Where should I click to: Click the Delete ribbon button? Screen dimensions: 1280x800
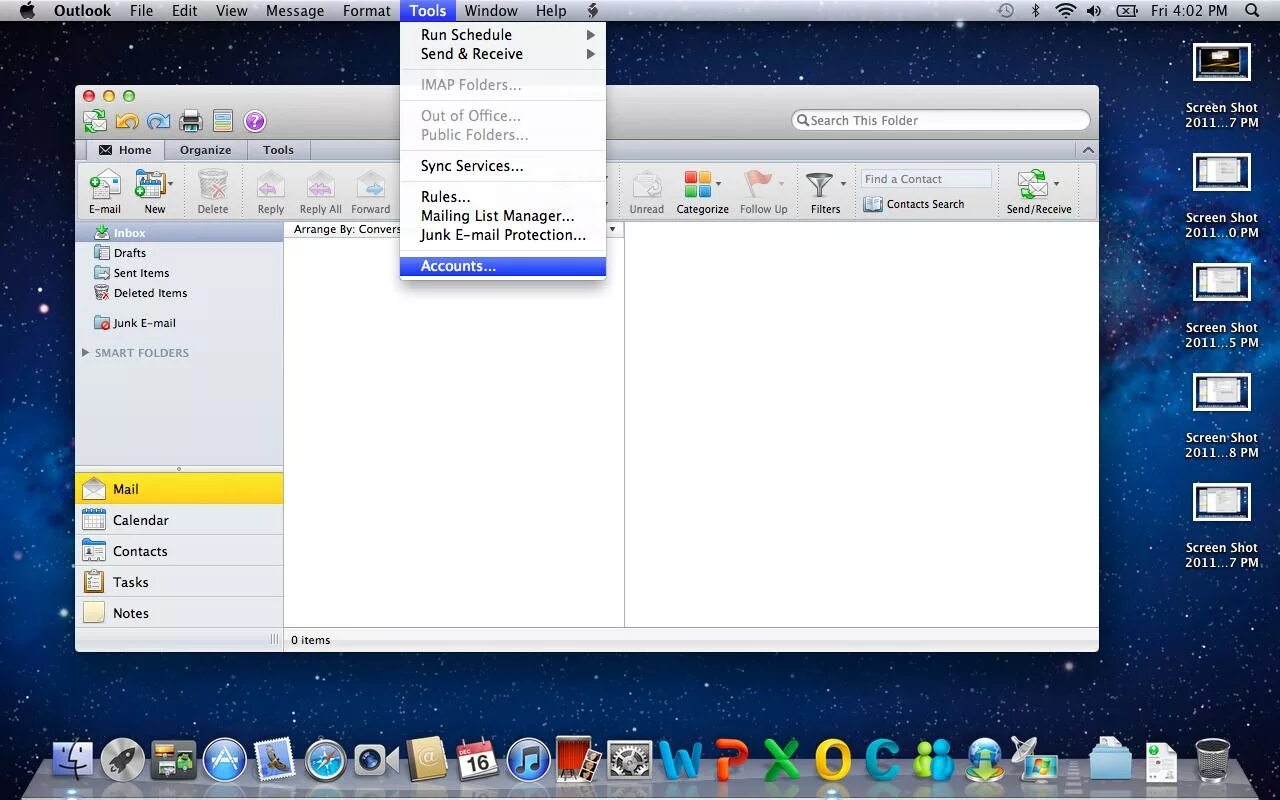pyautogui.click(x=212, y=192)
